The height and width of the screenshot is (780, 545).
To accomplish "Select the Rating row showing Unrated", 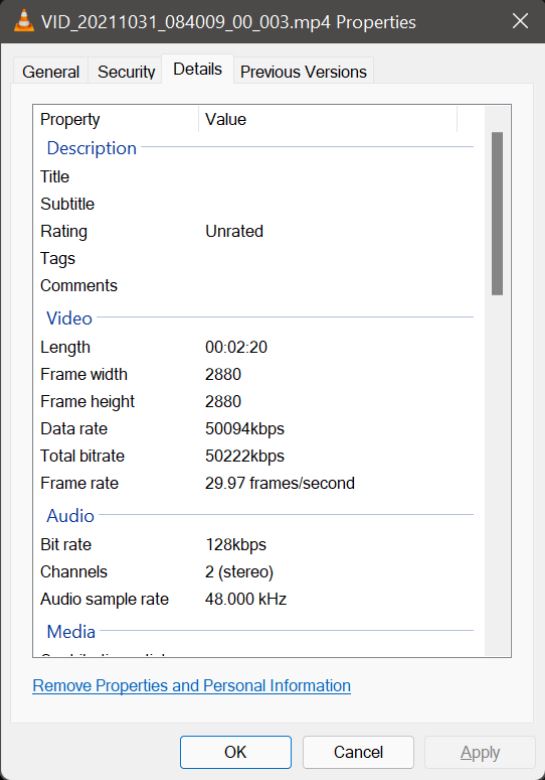I will pos(256,231).
